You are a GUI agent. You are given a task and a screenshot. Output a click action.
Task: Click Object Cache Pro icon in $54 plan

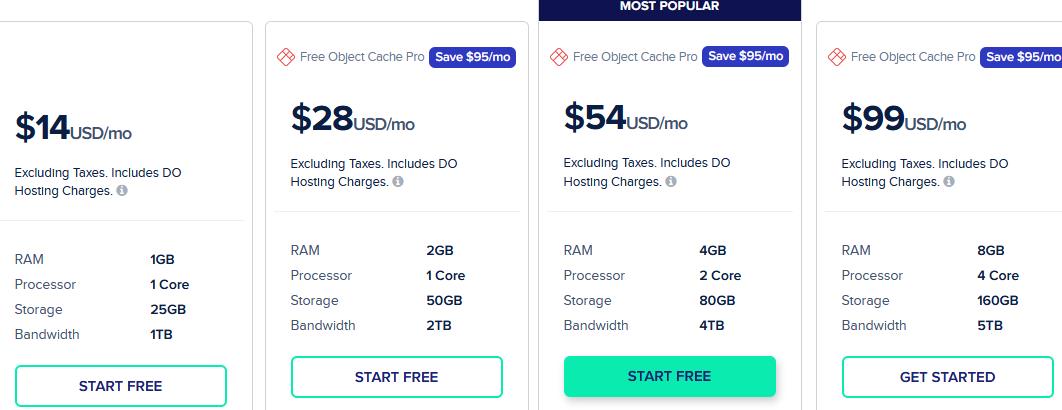[x=559, y=57]
